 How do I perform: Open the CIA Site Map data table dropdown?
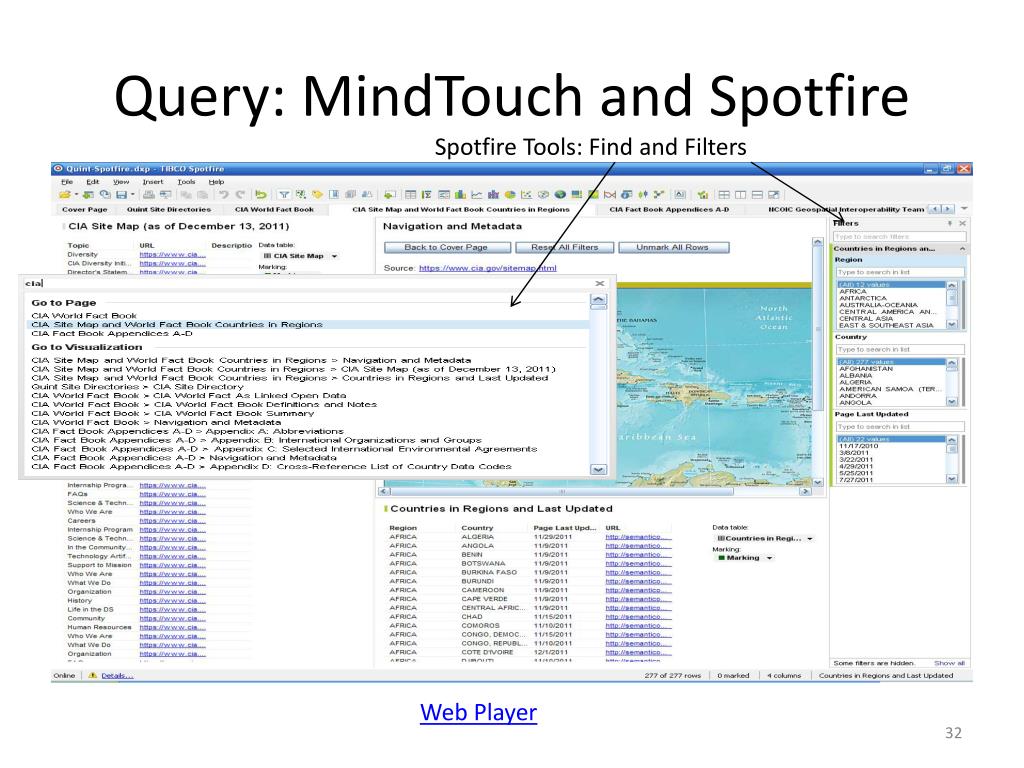click(334, 256)
